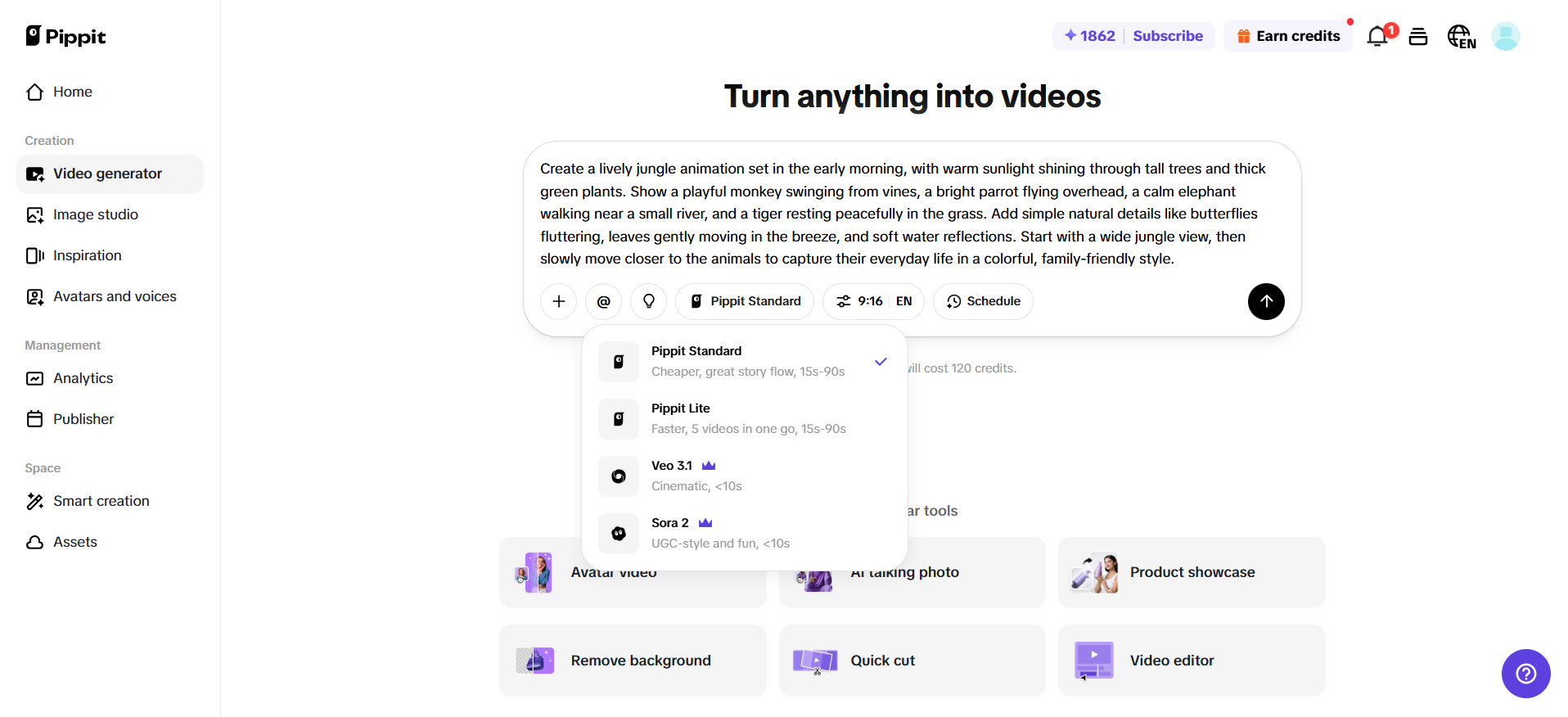Click the Sora 2 model icon
The height and width of the screenshot is (717, 1568).
tap(619, 534)
